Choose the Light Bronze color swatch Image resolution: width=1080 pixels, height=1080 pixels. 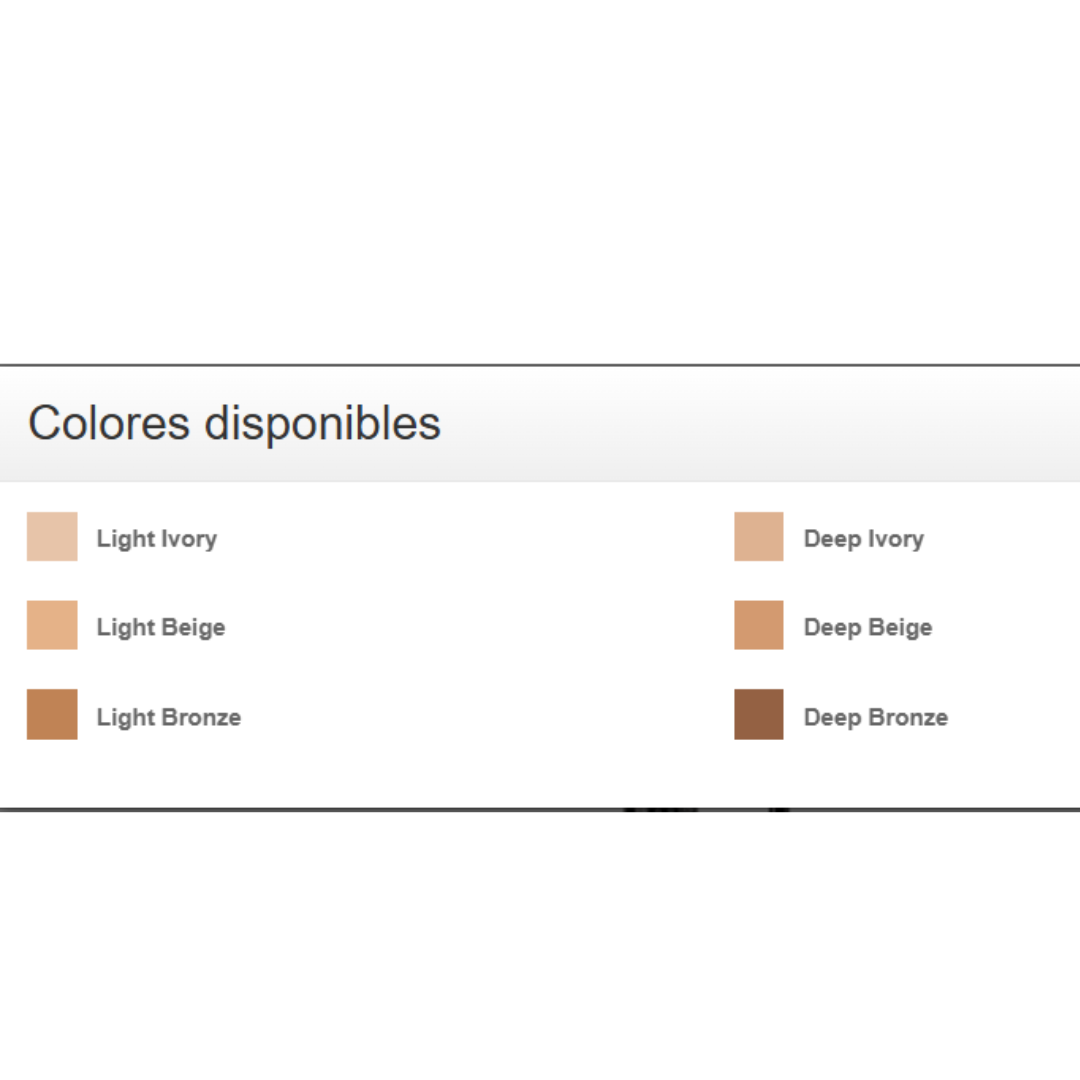pyautogui.click(x=52, y=714)
